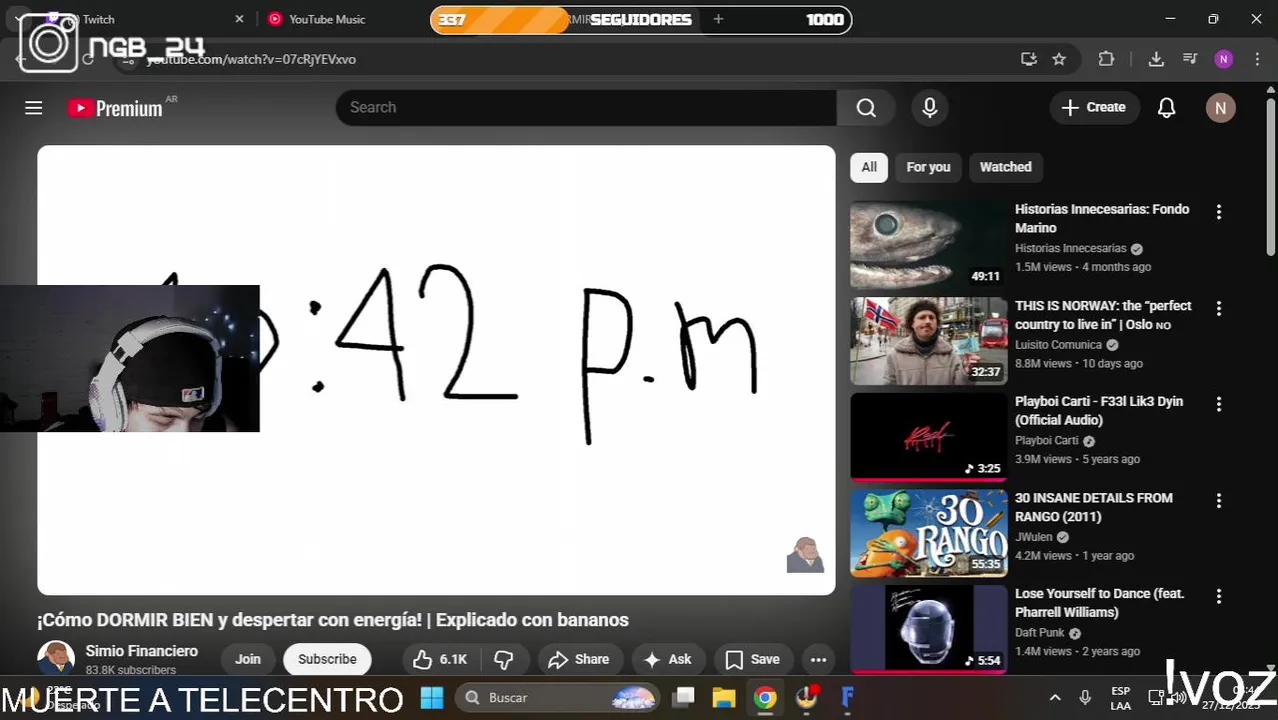
Task: Click the Daft Punk channel name
Action: point(1040,633)
